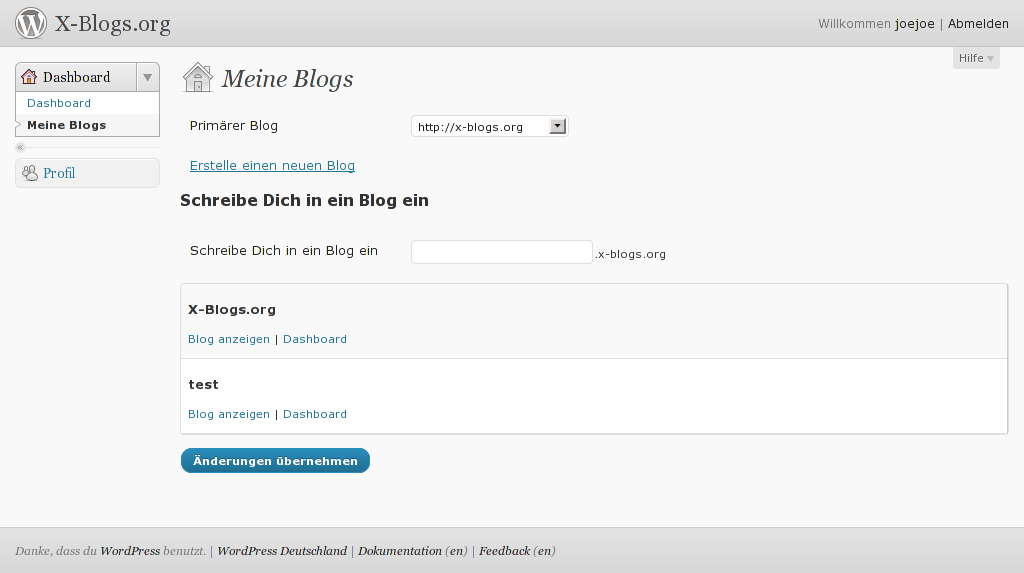Open Dashboard link under X-Blogs.org
Viewport: 1024px width, 573px height.
coord(315,339)
